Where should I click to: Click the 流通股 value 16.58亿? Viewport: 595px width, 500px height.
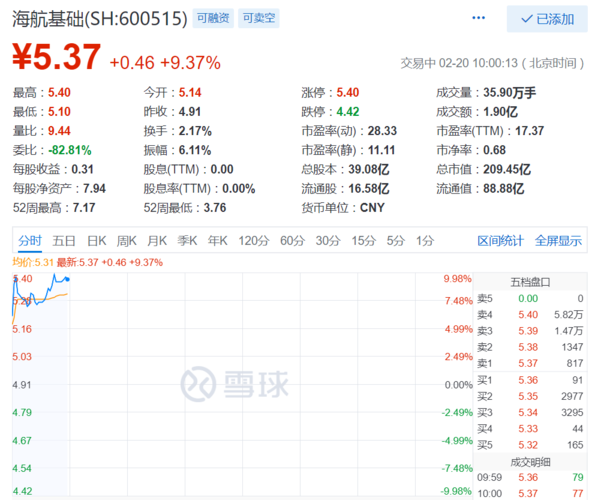369,189
